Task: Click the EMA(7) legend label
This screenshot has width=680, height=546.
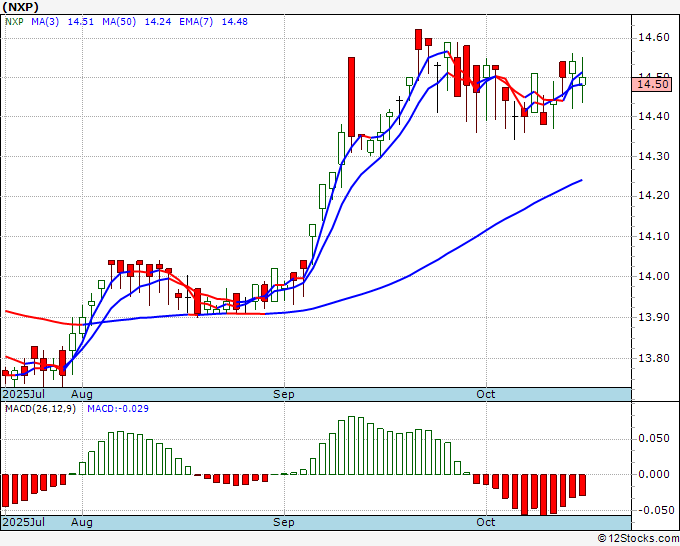Action: pyautogui.click(x=196, y=22)
